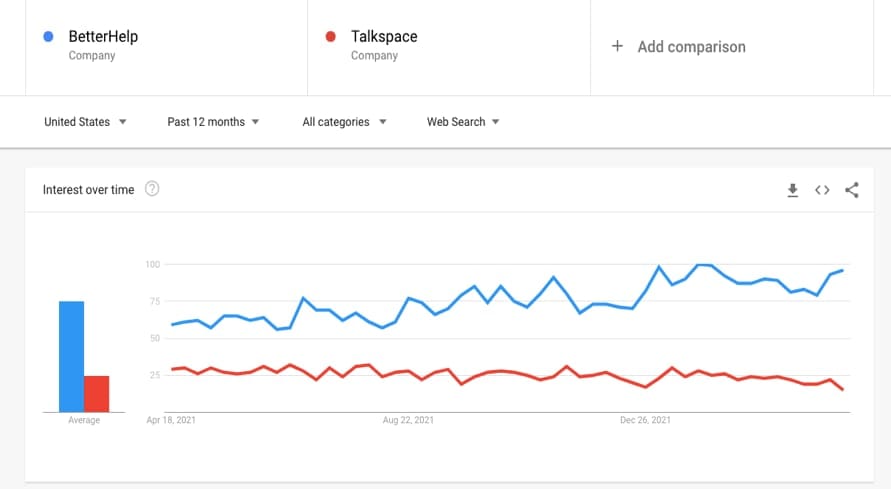Click the share icon
The image size is (891, 489).
coord(852,190)
